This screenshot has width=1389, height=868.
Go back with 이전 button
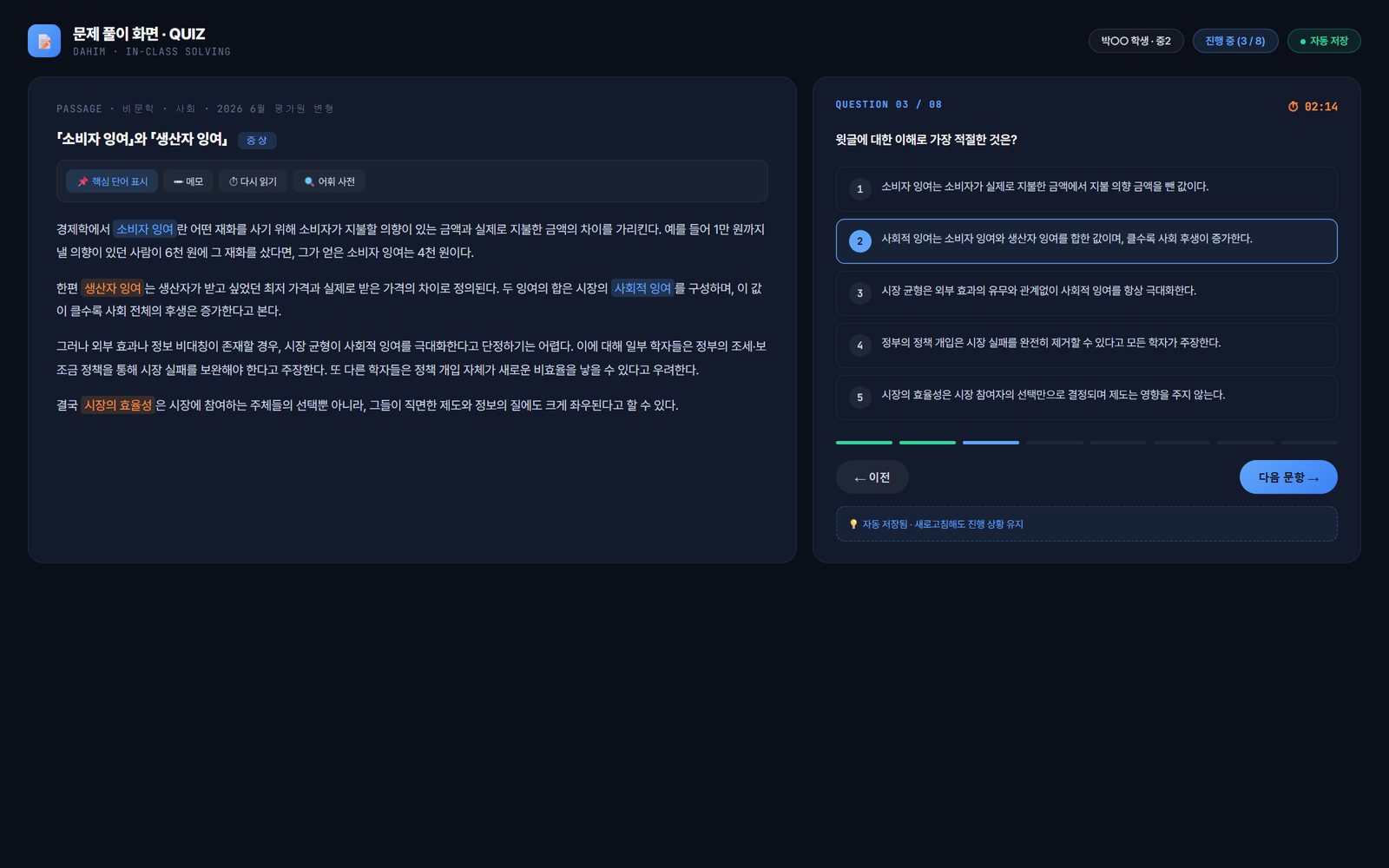click(x=872, y=477)
